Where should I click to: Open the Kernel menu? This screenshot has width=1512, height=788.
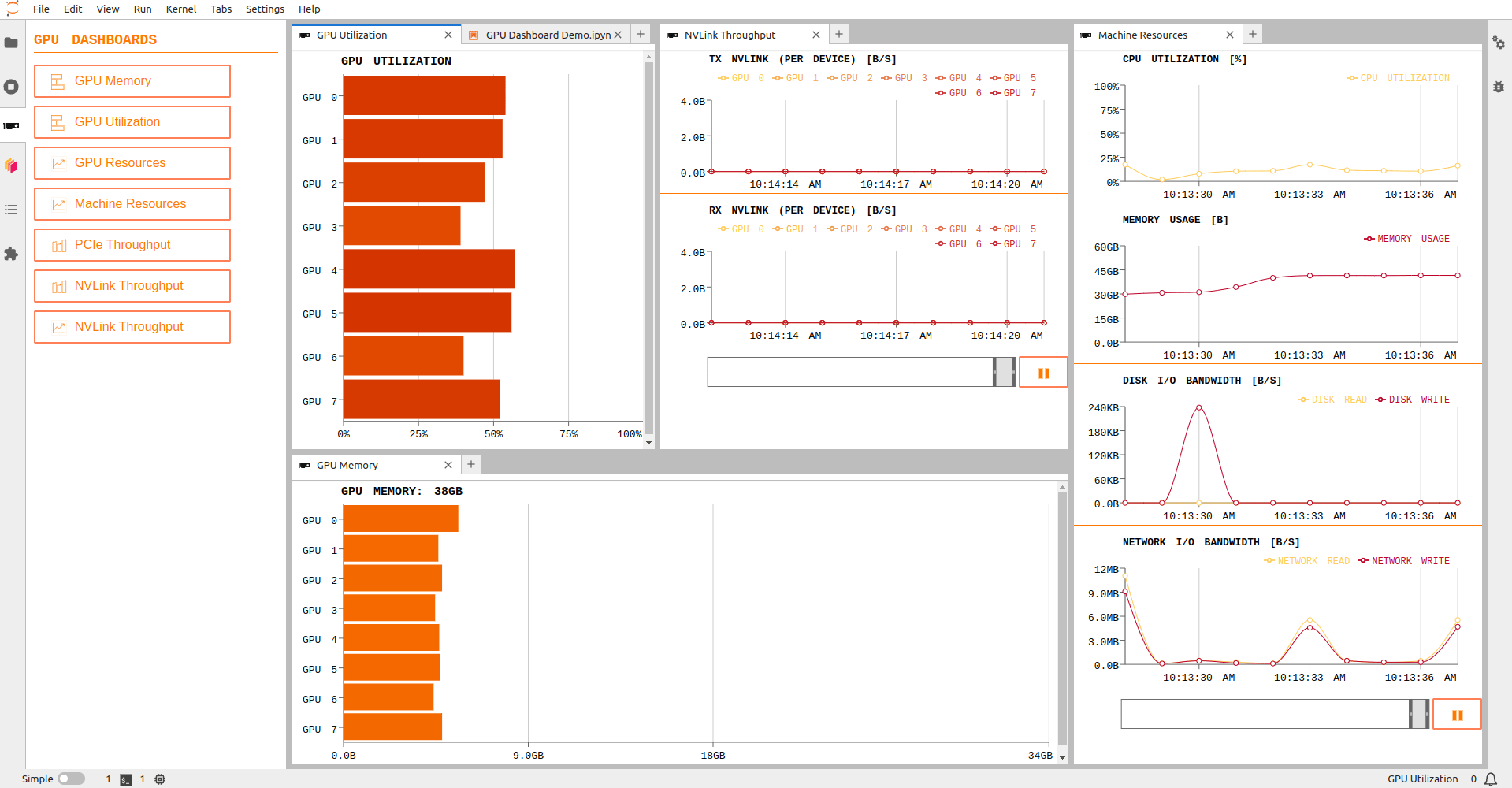coord(180,9)
